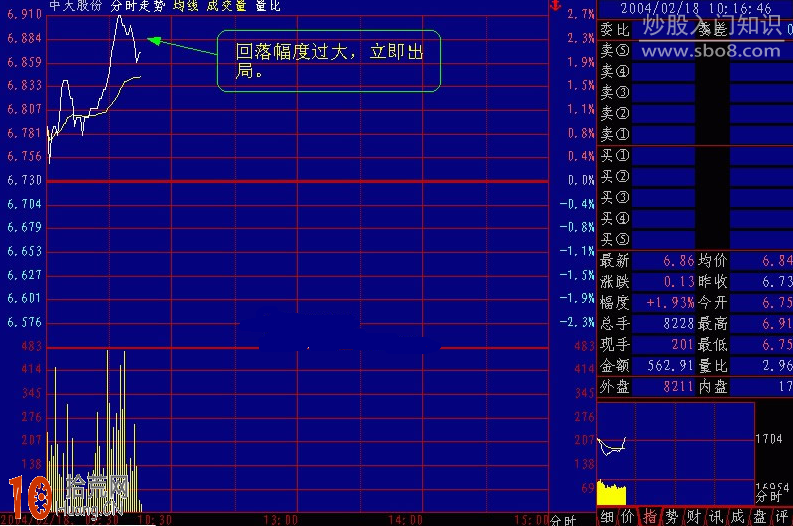Click the 0.0% percentage axis label
Image resolution: width=793 pixels, height=526 pixels.
click(581, 181)
